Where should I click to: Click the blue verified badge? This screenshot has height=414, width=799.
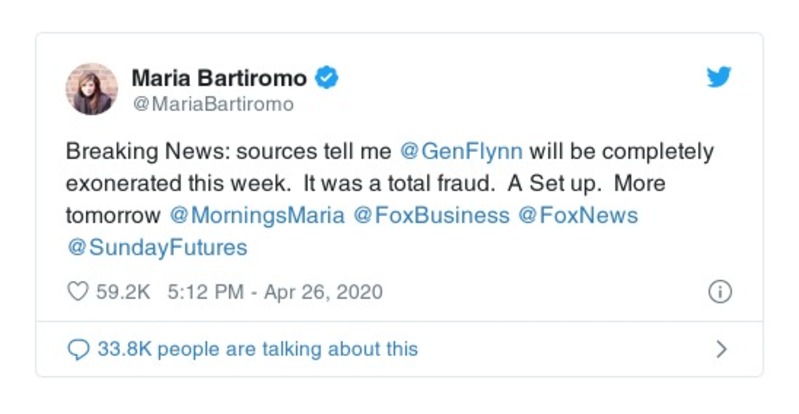point(327,77)
